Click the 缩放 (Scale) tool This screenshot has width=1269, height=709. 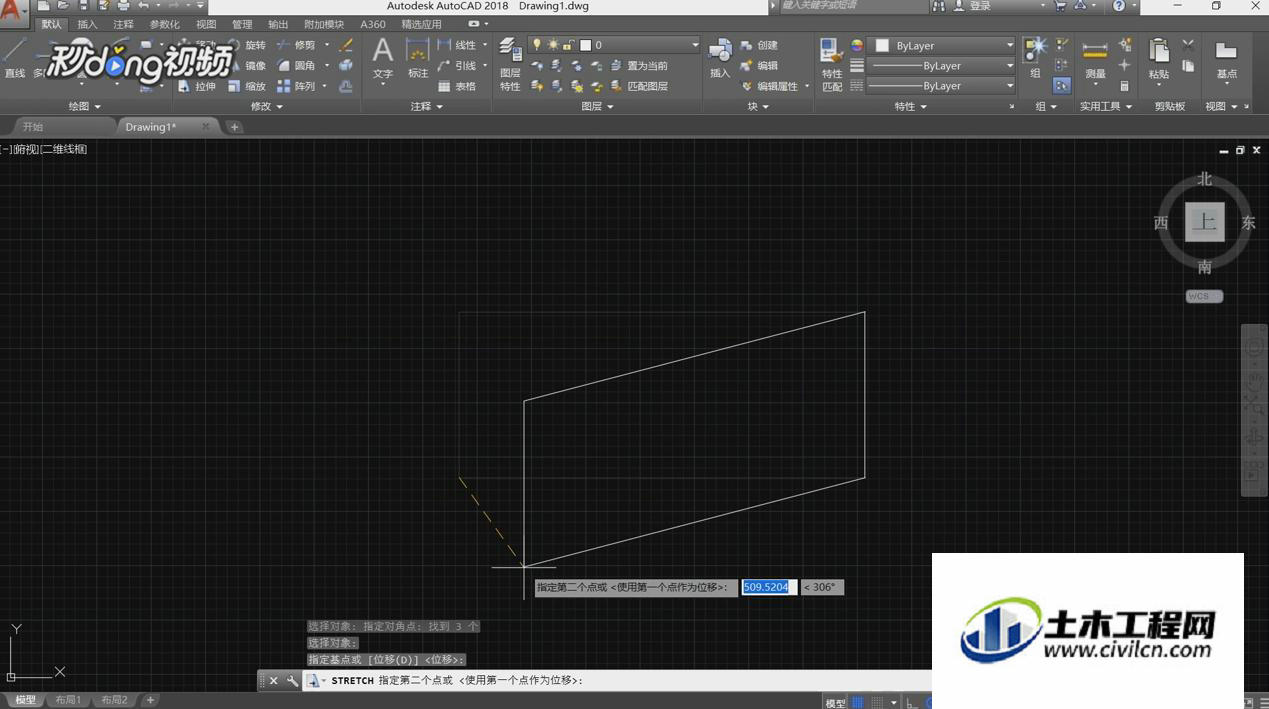coord(247,87)
